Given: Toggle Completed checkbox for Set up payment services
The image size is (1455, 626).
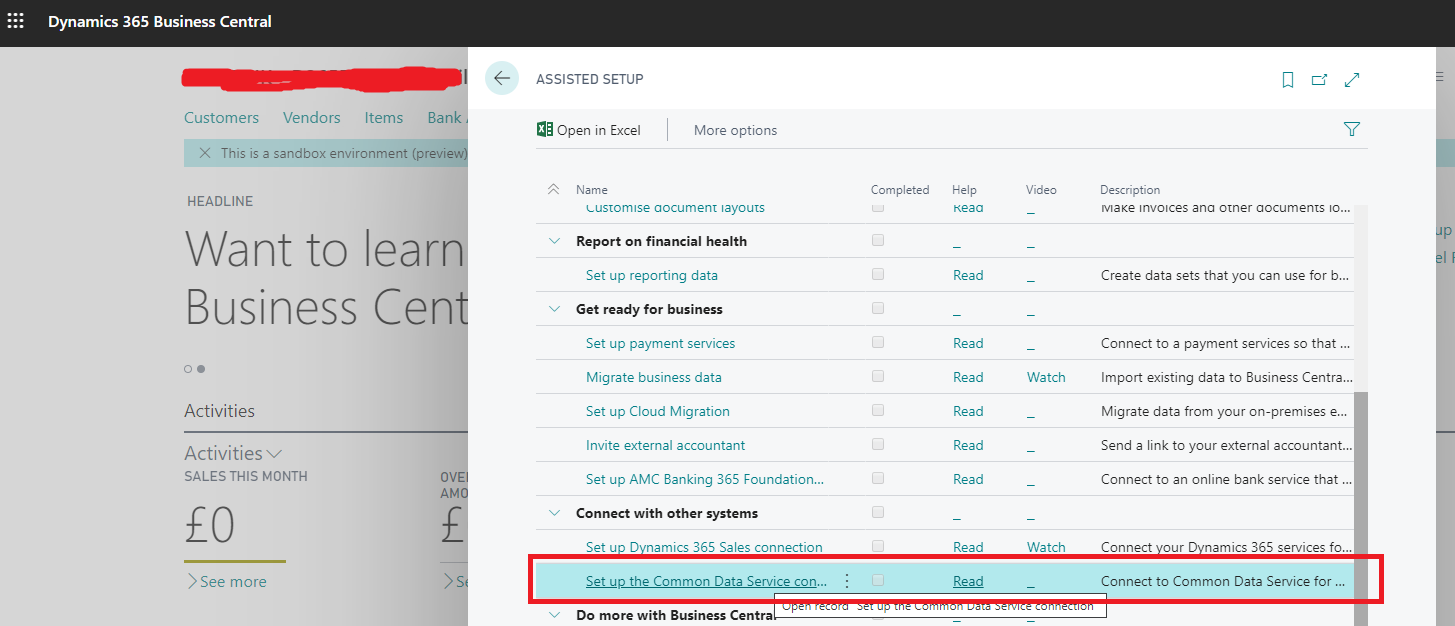Looking at the screenshot, I should click(x=878, y=342).
